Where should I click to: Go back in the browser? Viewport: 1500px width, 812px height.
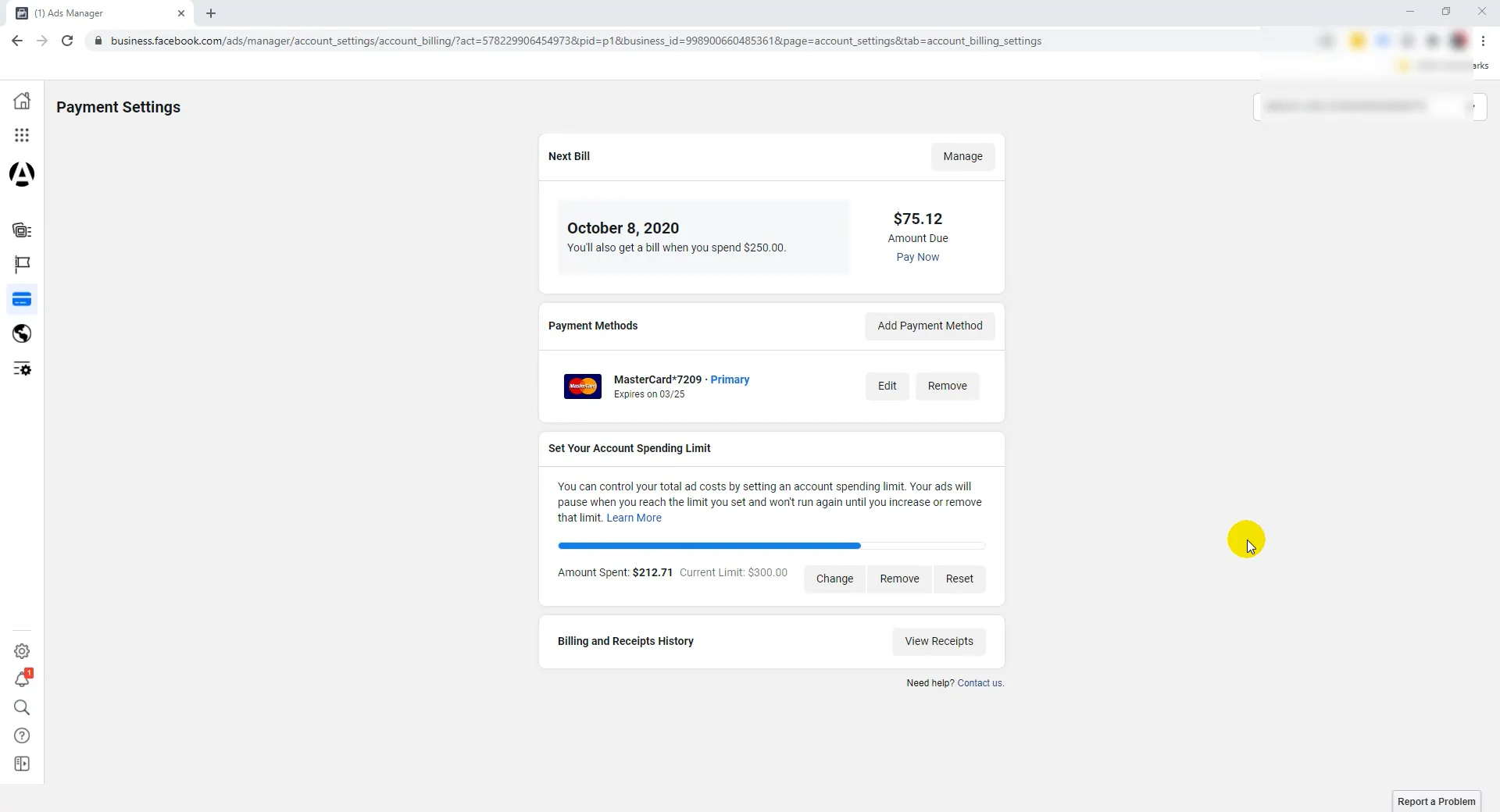coord(17,41)
